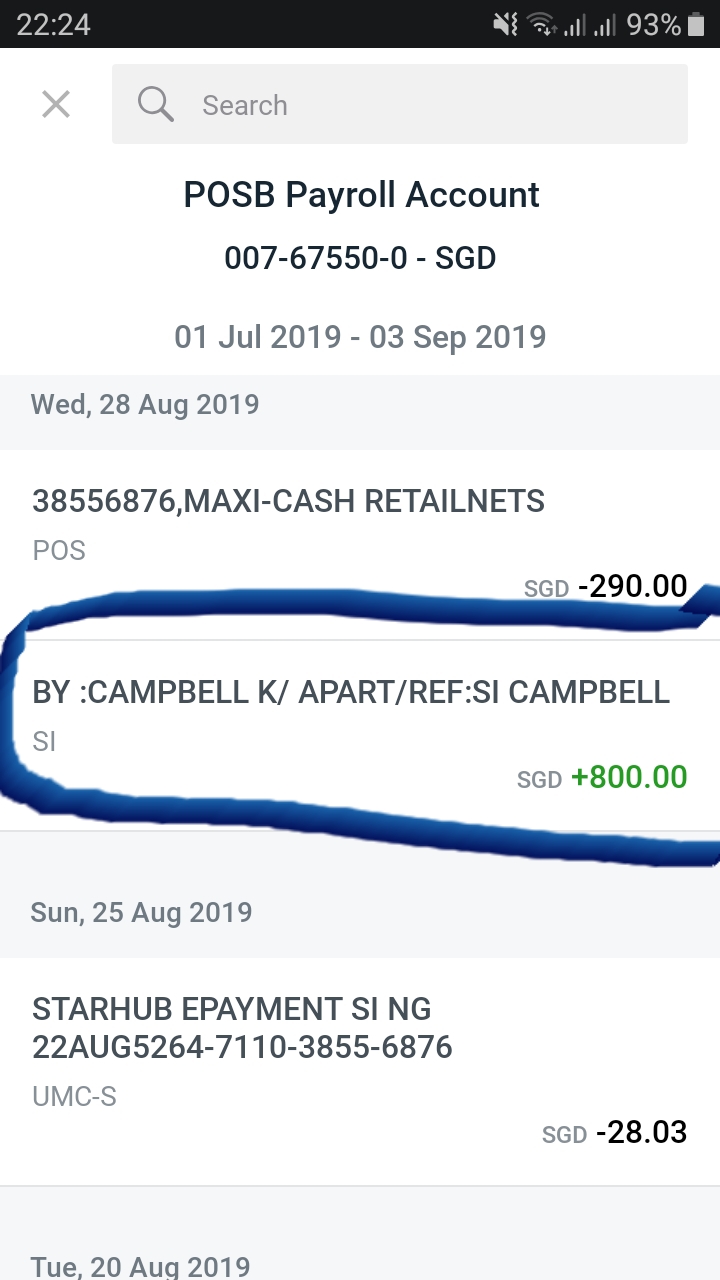Tap the mute/vibrate status bar icon
This screenshot has width=720, height=1280.
tap(506, 24)
